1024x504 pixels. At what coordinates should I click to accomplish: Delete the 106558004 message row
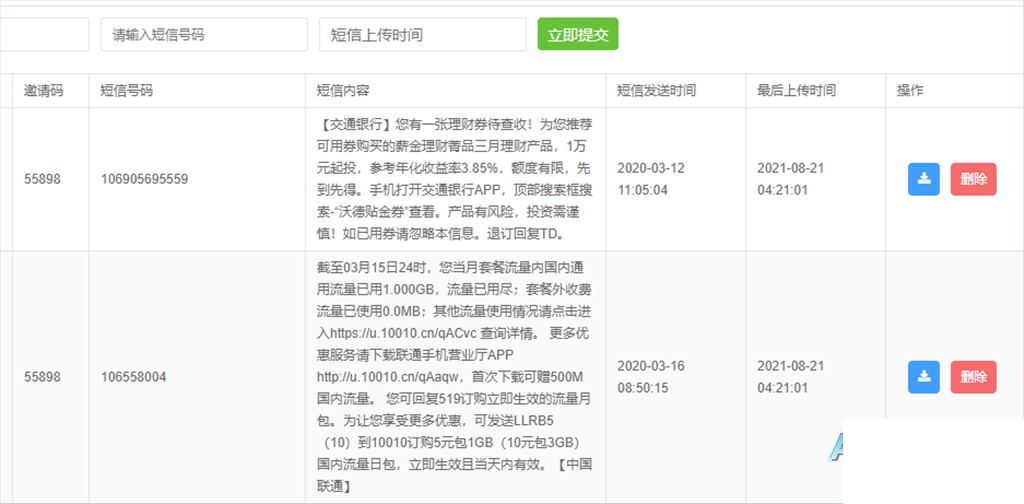(973, 377)
